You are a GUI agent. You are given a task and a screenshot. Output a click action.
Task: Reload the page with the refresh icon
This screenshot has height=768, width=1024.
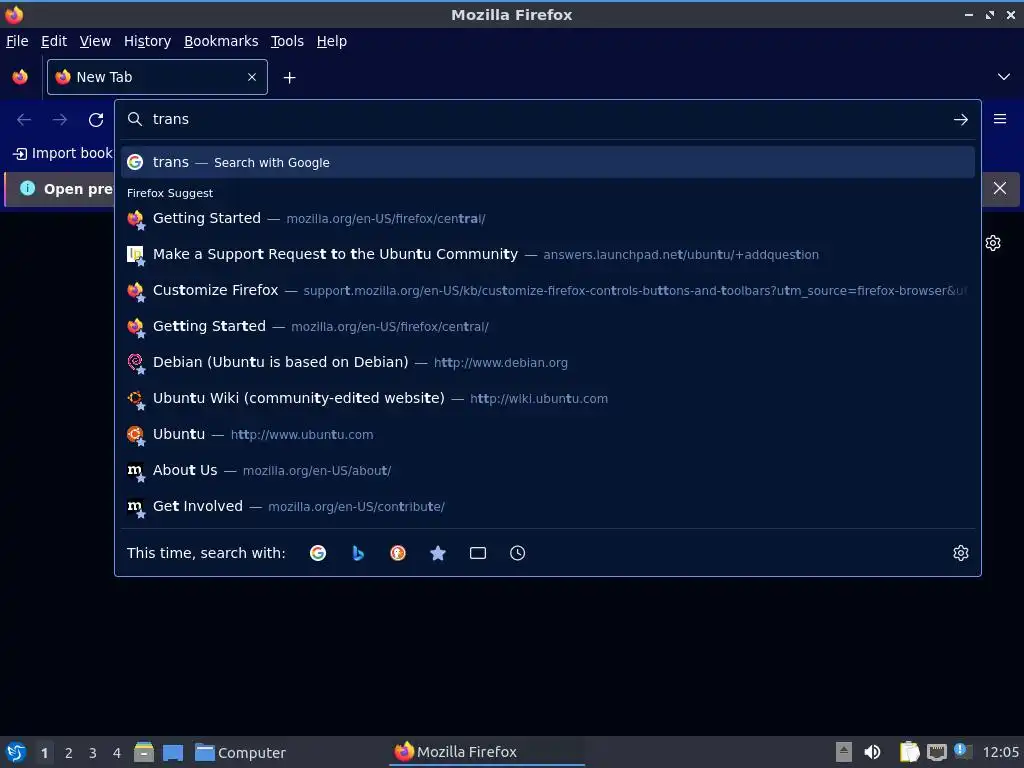click(x=96, y=120)
